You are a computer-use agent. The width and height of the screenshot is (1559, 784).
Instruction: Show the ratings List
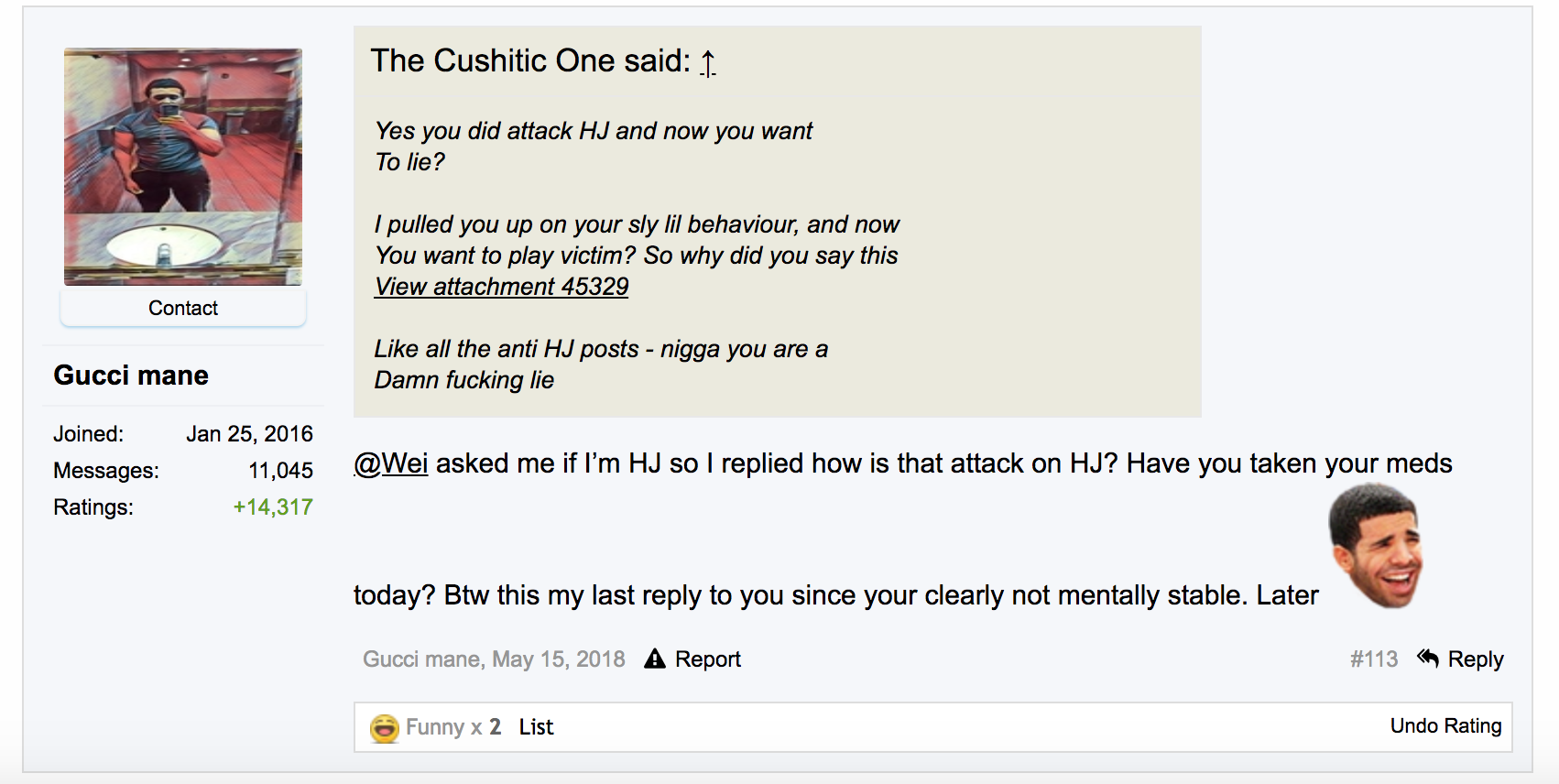tap(536, 727)
